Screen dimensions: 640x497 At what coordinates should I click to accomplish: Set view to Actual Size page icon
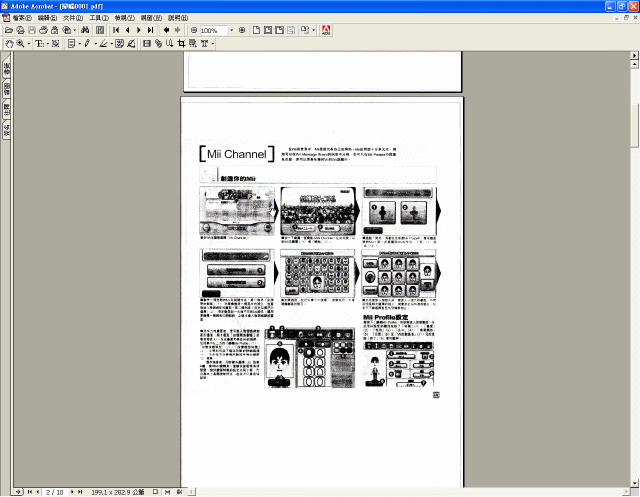pyautogui.click(x=256, y=30)
